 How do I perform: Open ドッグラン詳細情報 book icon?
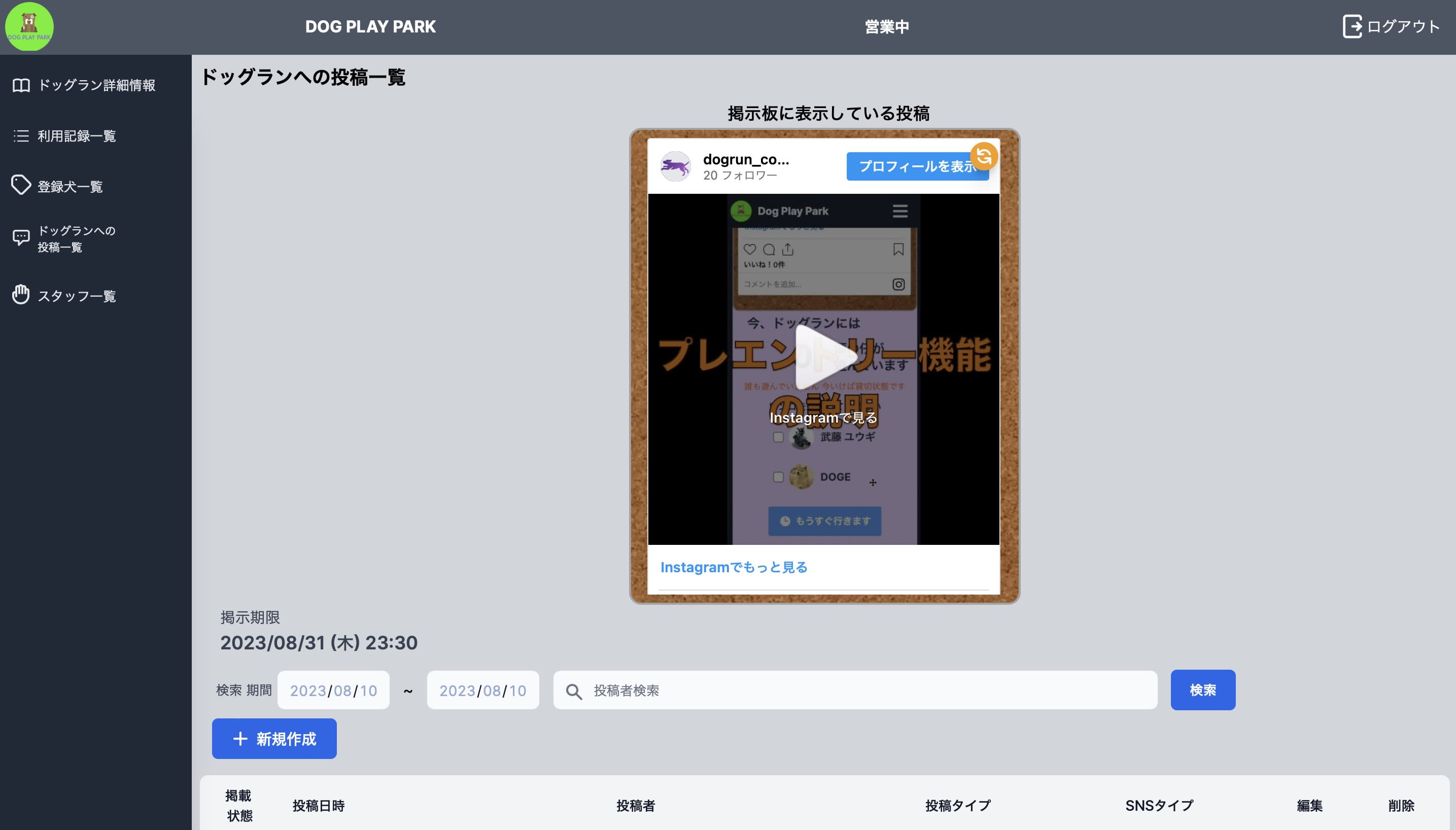(x=21, y=86)
